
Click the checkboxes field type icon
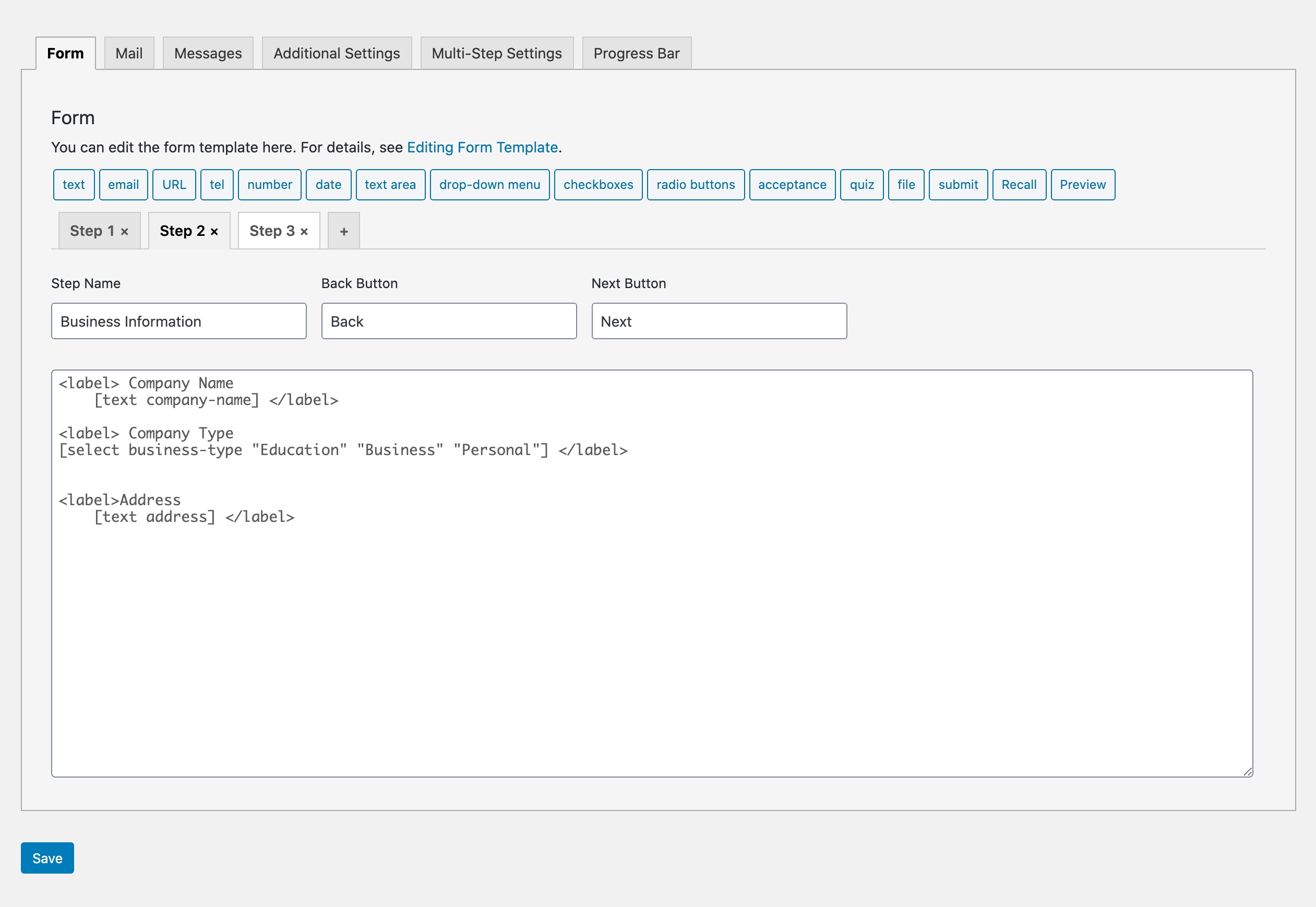[x=597, y=184]
